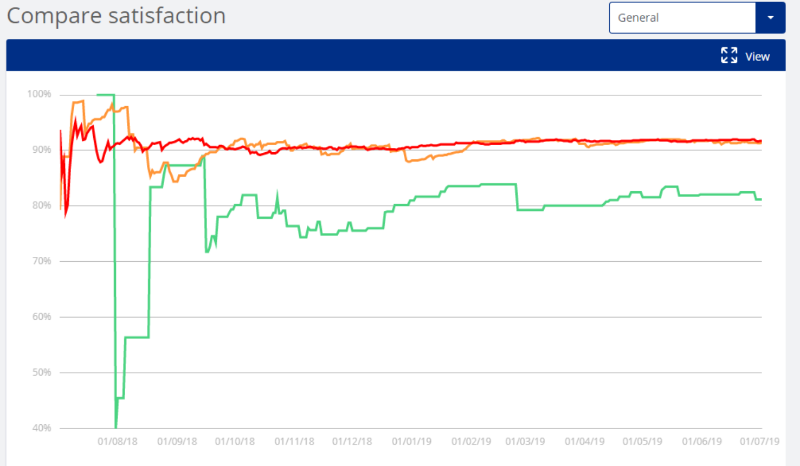Click the 01/12/18 date label
Screen dimensions: 800x466
click(352, 442)
